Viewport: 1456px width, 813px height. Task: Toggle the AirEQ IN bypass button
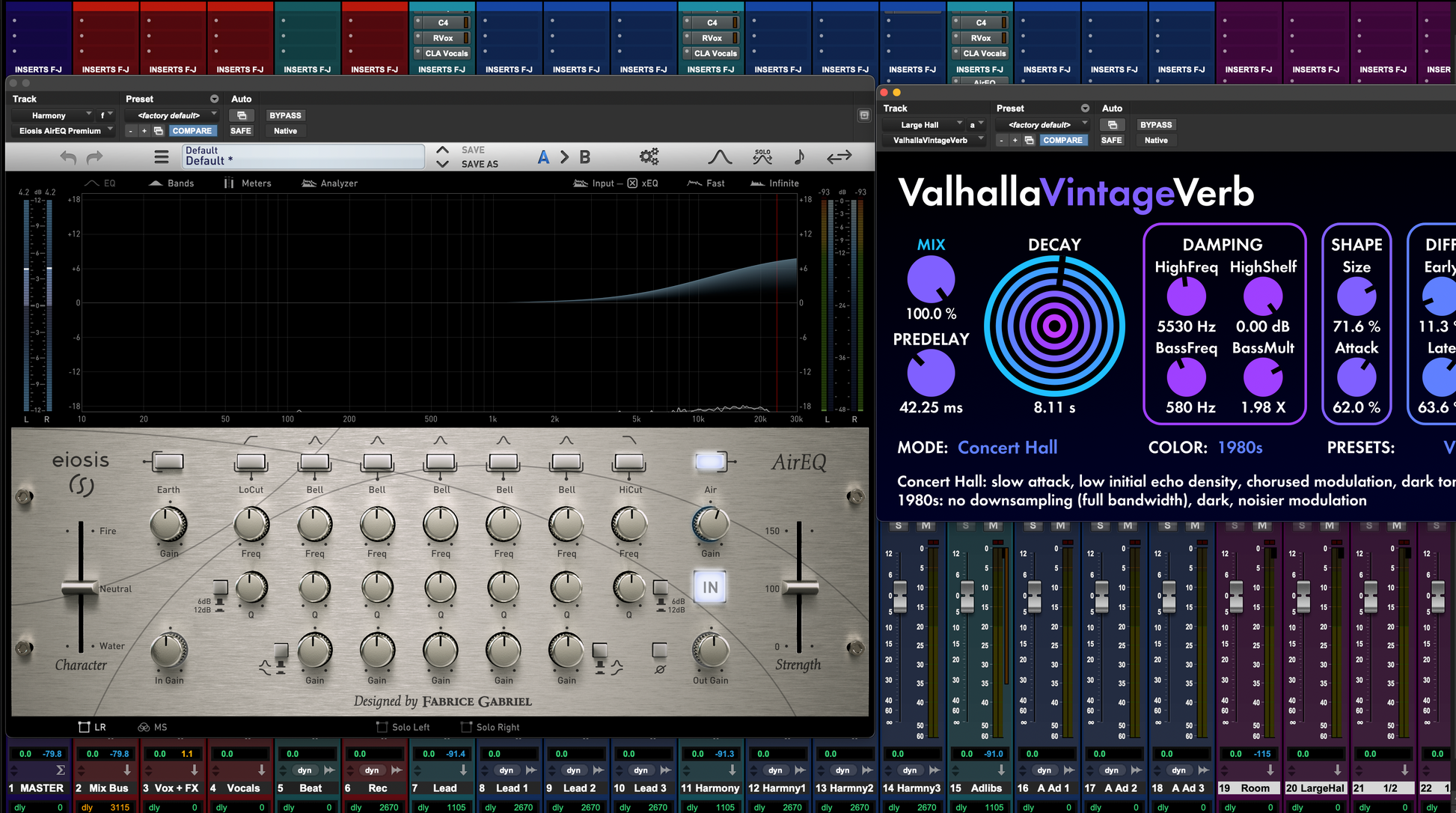click(x=709, y=588)
